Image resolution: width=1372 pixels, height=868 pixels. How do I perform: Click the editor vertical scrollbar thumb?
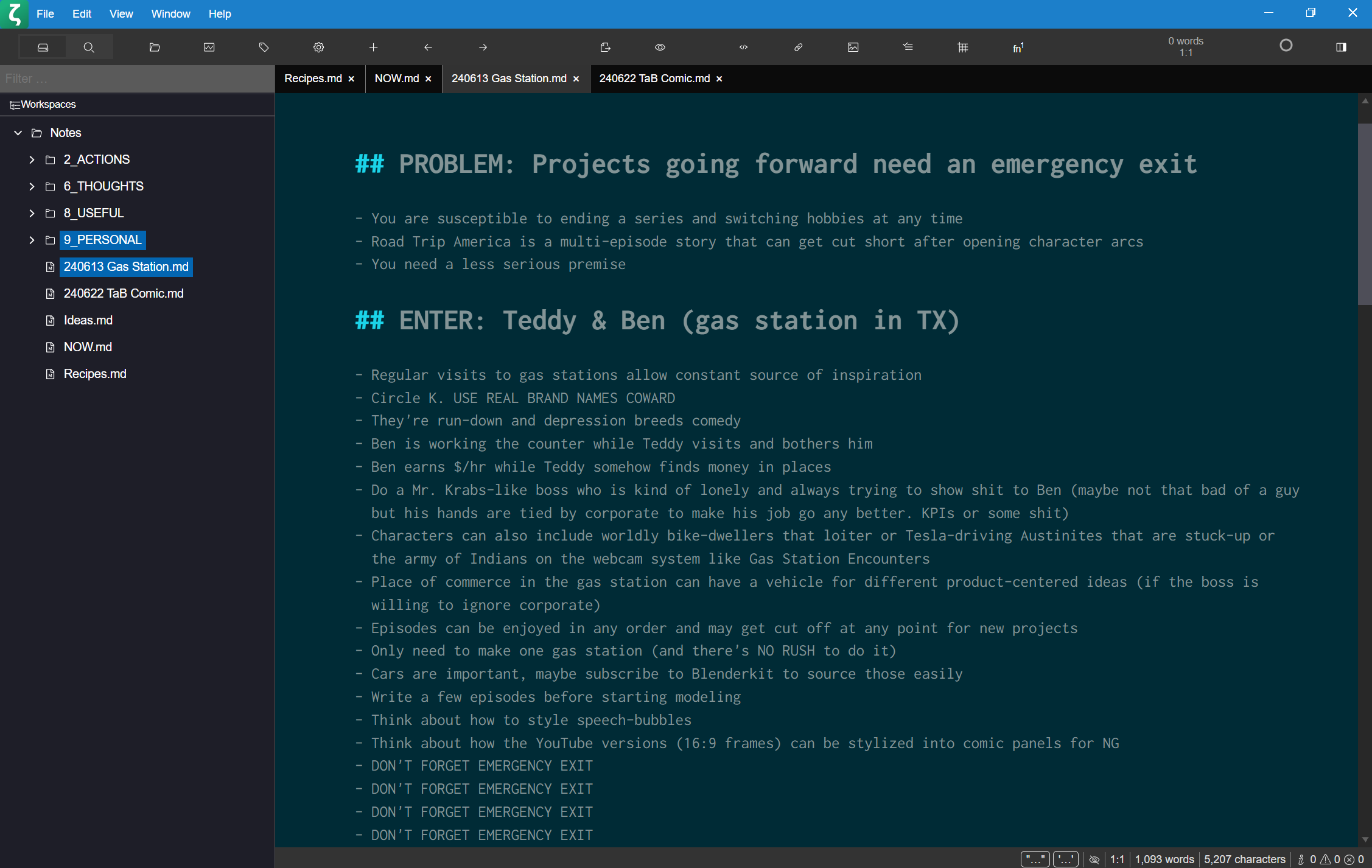click(x=1364, y=213)
